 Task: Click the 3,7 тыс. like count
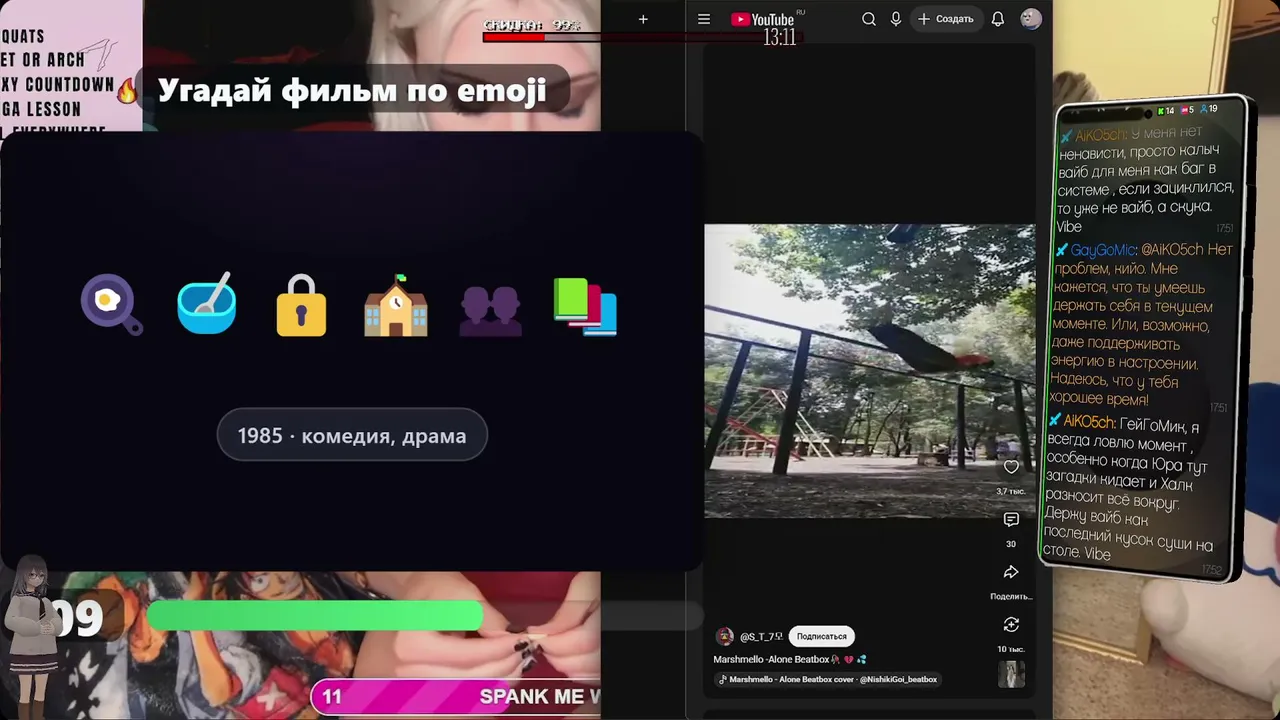point(1011,491)
